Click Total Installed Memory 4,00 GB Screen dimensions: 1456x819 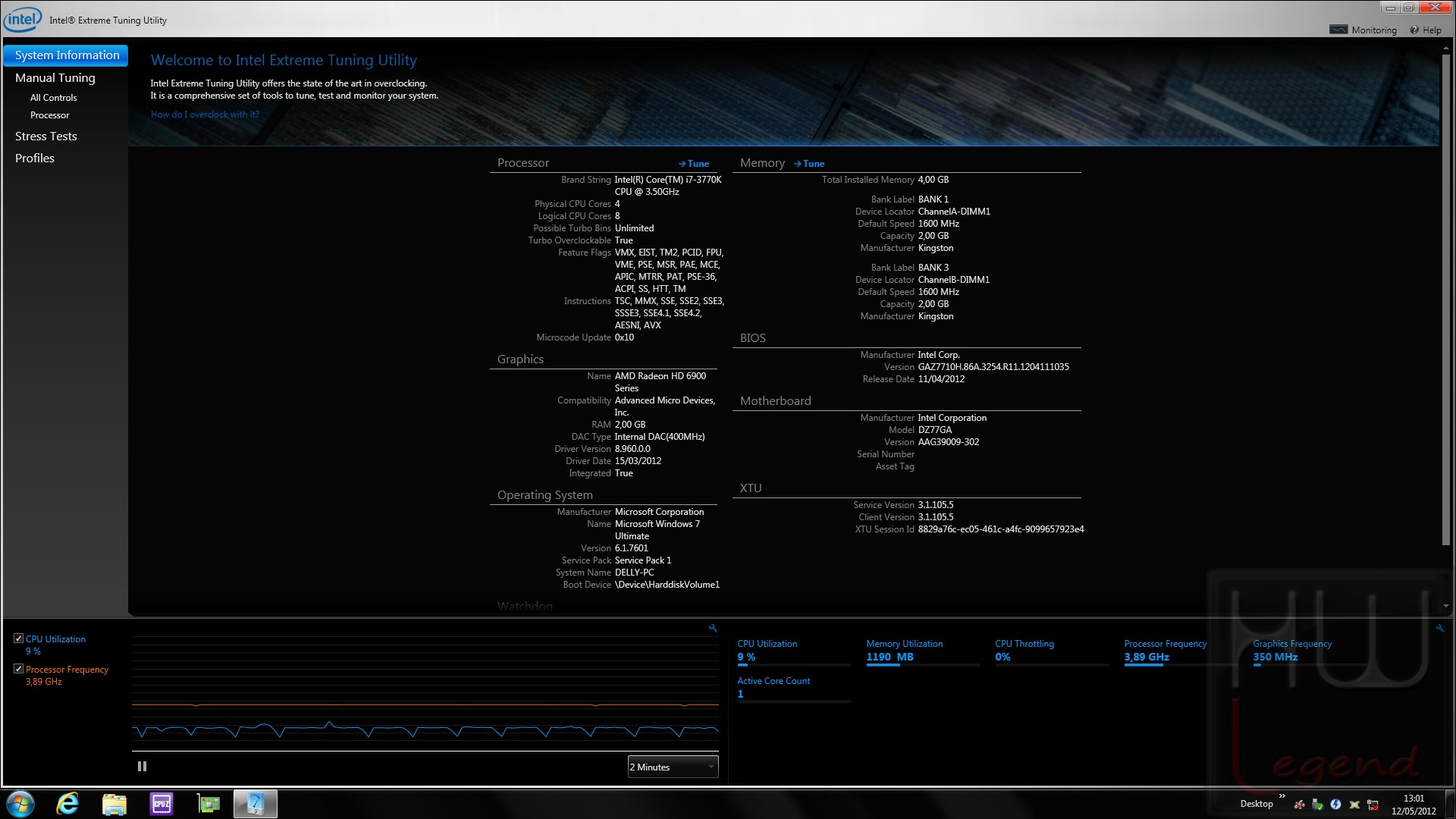click(934, 180)
